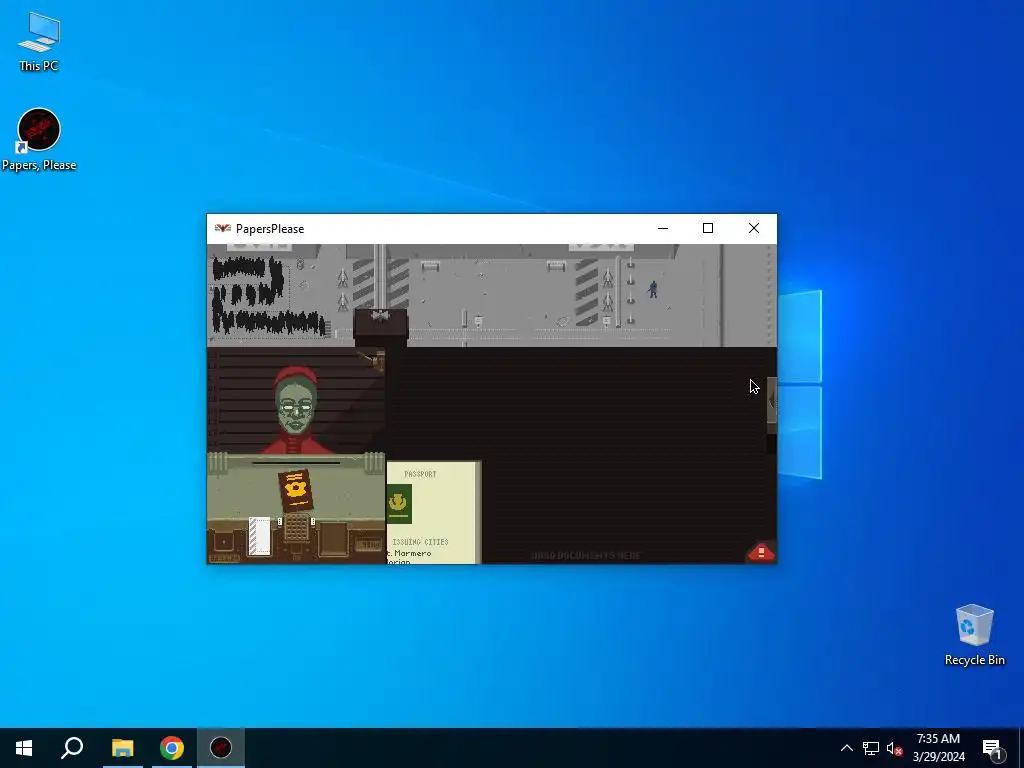Open the network status tray icon

[871, 748]
